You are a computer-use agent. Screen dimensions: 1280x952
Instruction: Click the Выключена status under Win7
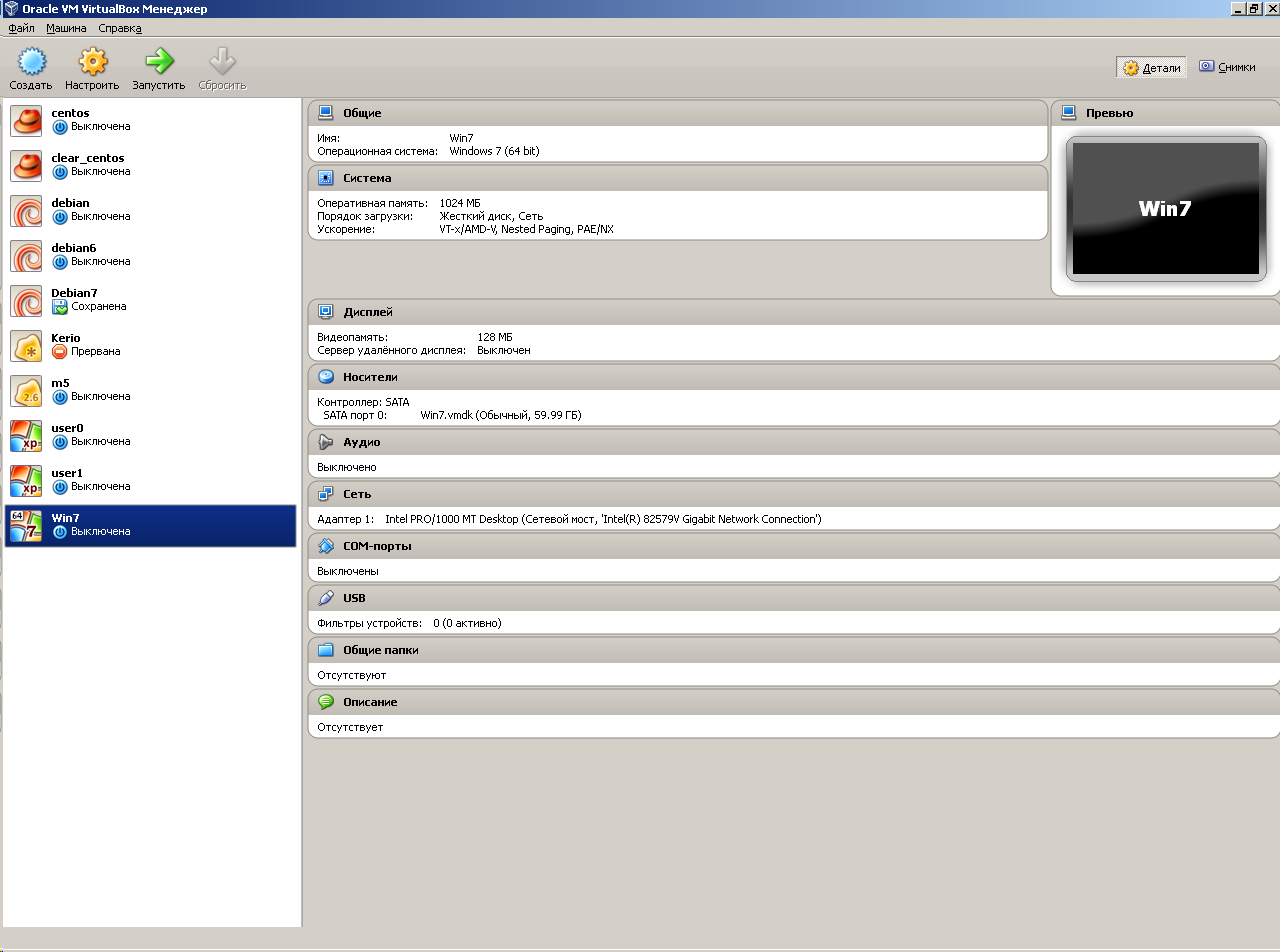coord(100,532)
